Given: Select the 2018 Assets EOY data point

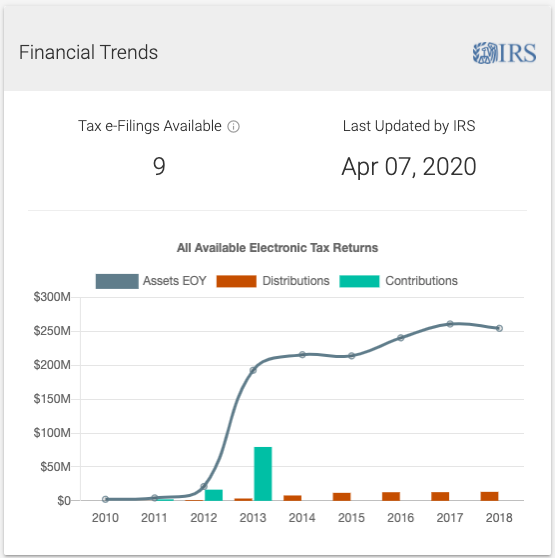Looking at the screenshot, I should click(x=499, y=328).
